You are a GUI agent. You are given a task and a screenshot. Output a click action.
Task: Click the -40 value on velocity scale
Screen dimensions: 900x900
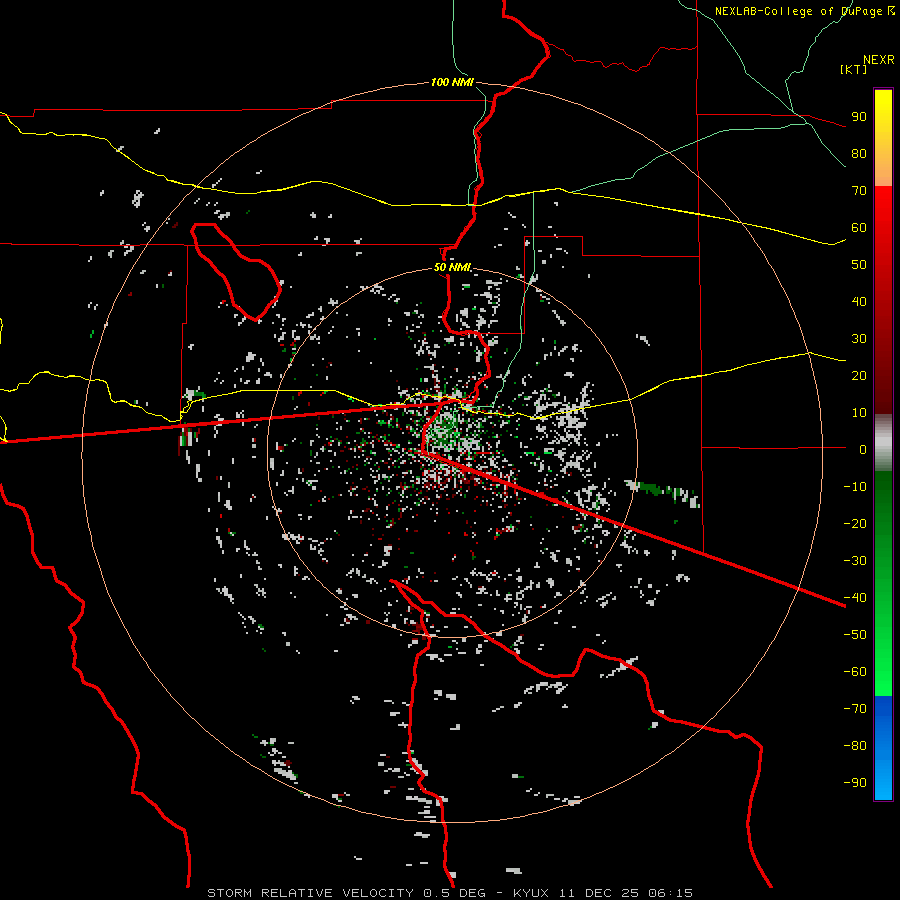(x=855, y=598)
